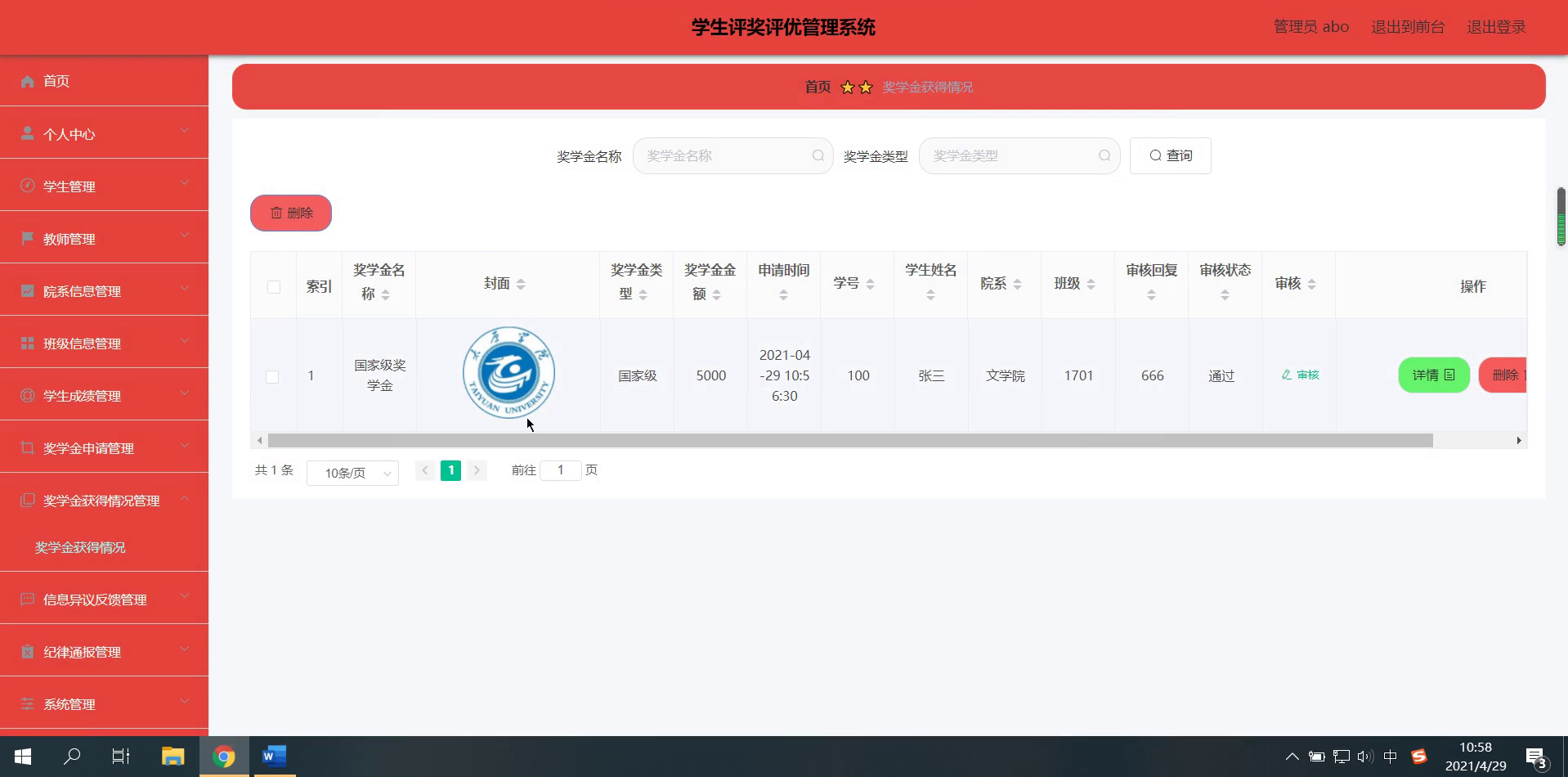Click the 纪律通报管理 sidebar icon

click(x=27, y=651)
